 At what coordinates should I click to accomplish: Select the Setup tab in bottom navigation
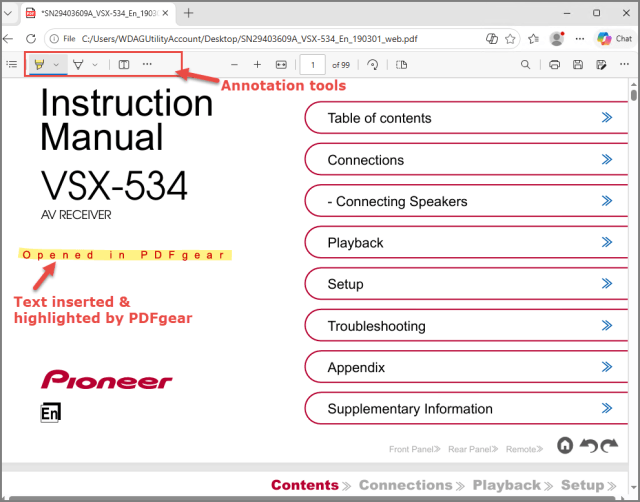(589, 485)
